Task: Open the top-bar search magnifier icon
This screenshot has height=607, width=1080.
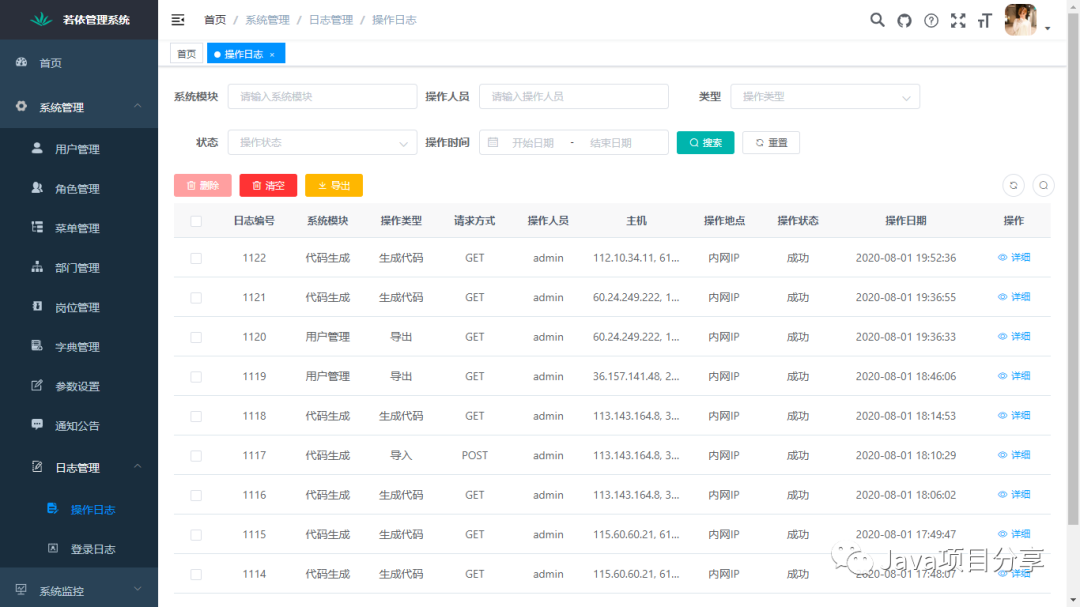Action: [x=877, y=20]
